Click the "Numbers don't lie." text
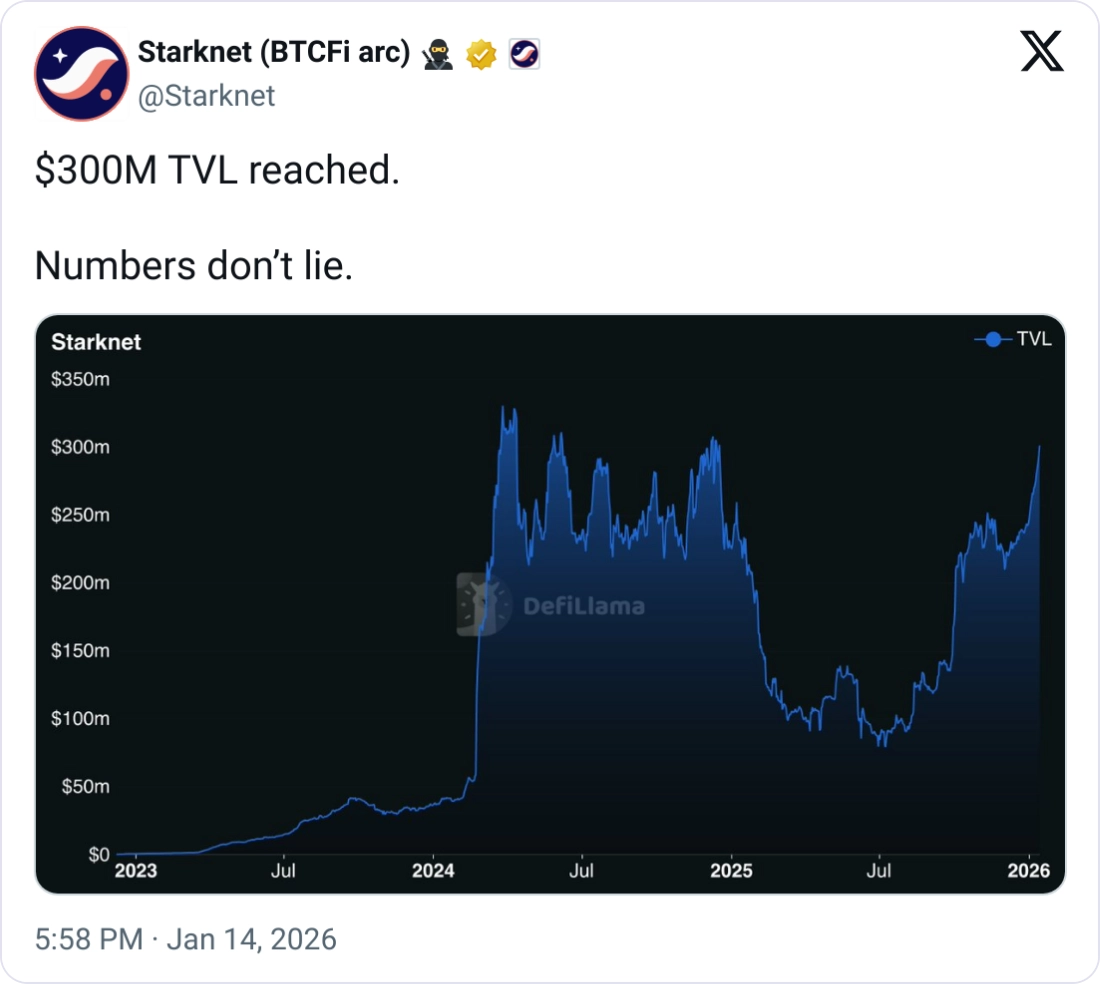Screen dimensions: 1100x984 (194, 265)
